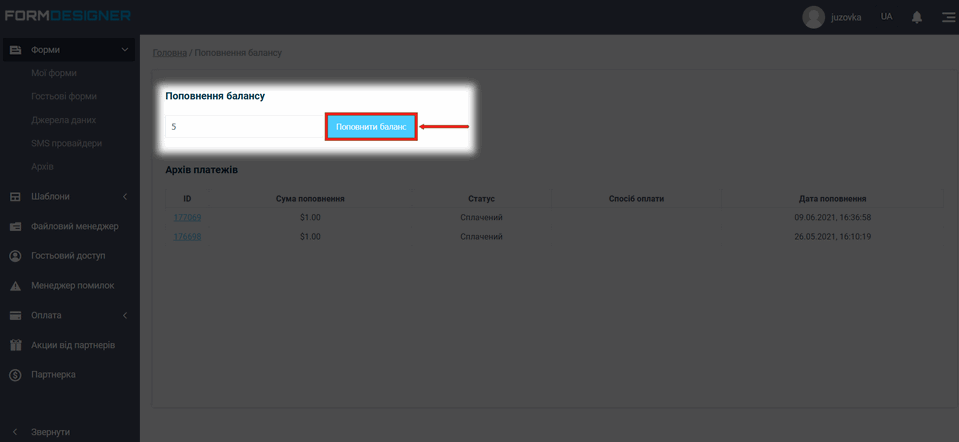Click the juzovka user avatar

tap(814, 17)
